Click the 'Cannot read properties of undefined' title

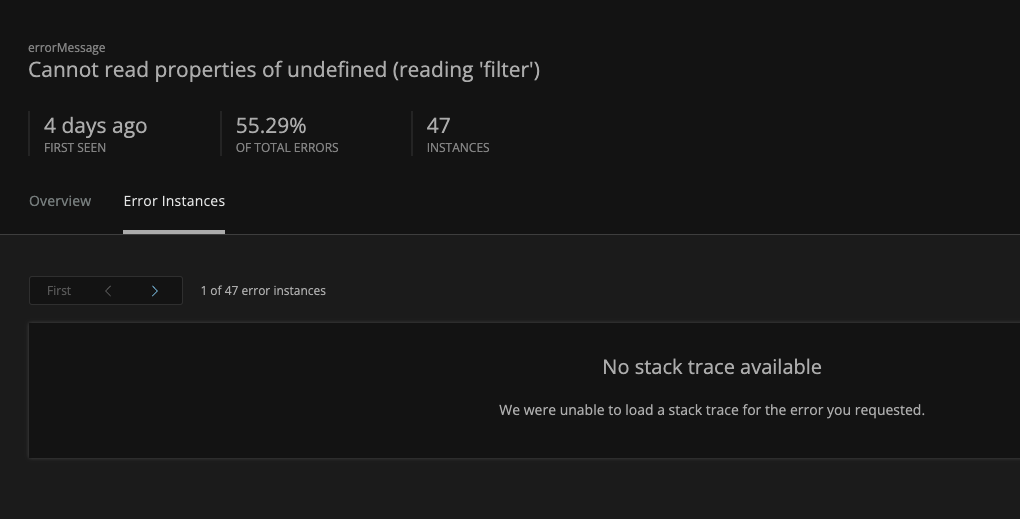click(284, 71)
